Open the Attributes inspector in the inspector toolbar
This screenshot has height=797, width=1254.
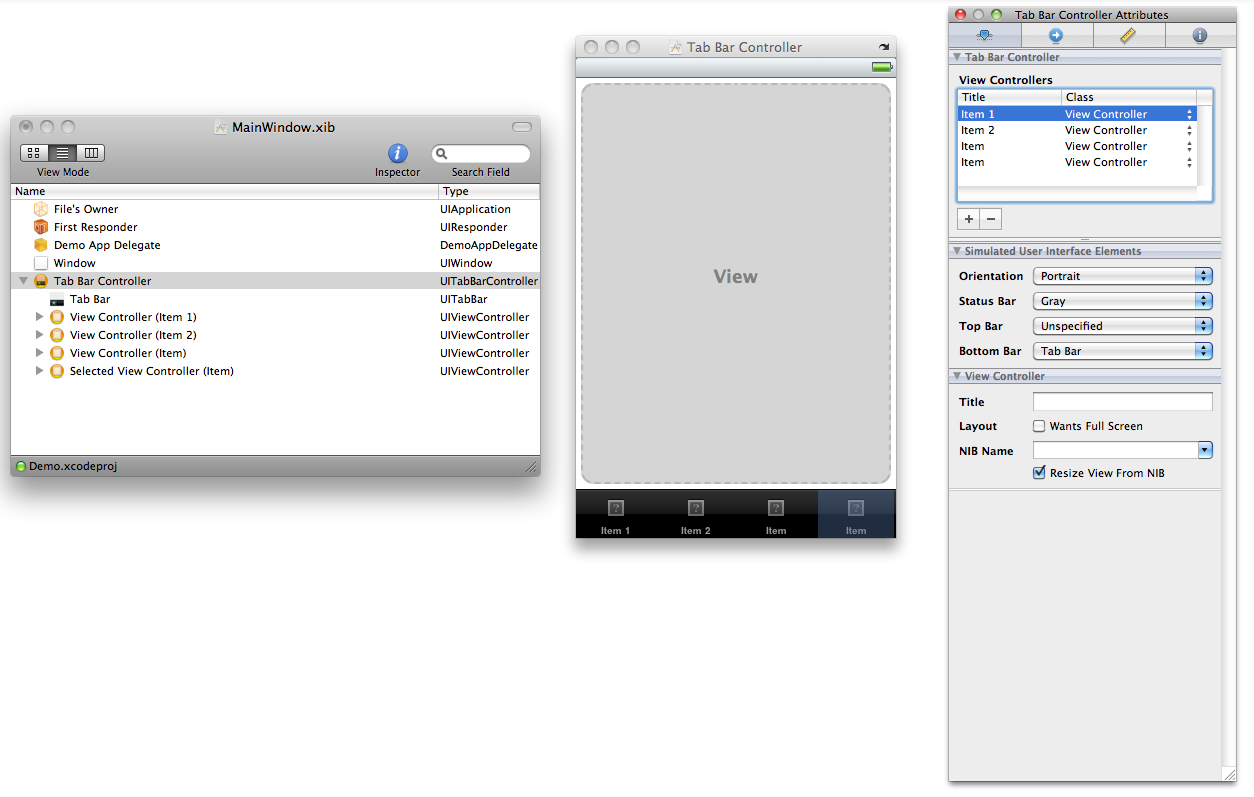(x=984, y=35)
